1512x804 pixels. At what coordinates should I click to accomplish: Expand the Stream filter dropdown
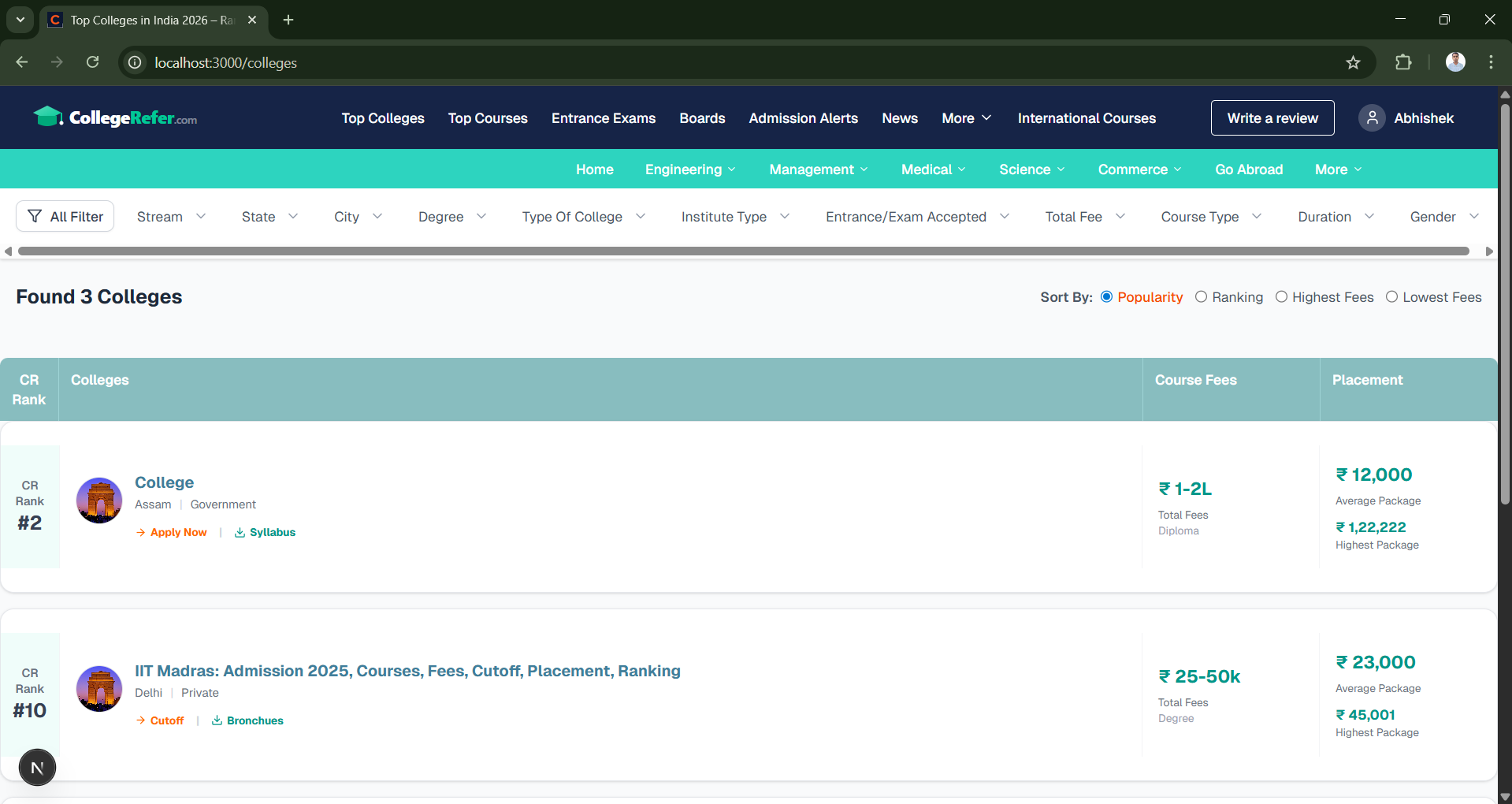[x=171, y=217]
